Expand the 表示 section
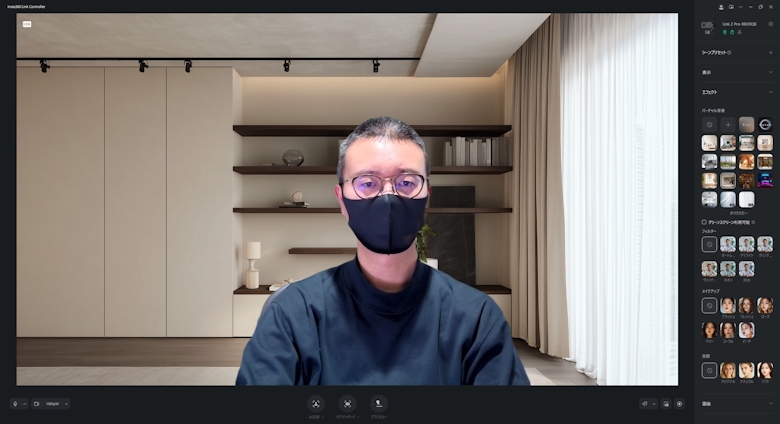This screenshot has width=780, height=424. [770, 72]
